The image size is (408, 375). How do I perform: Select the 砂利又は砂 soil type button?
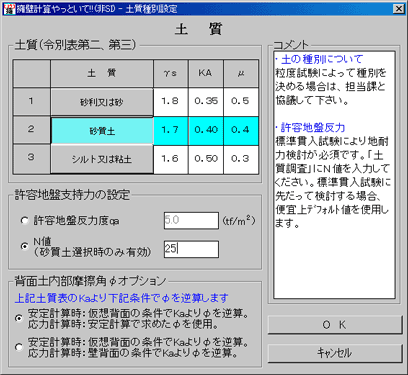tap(102, 102)
